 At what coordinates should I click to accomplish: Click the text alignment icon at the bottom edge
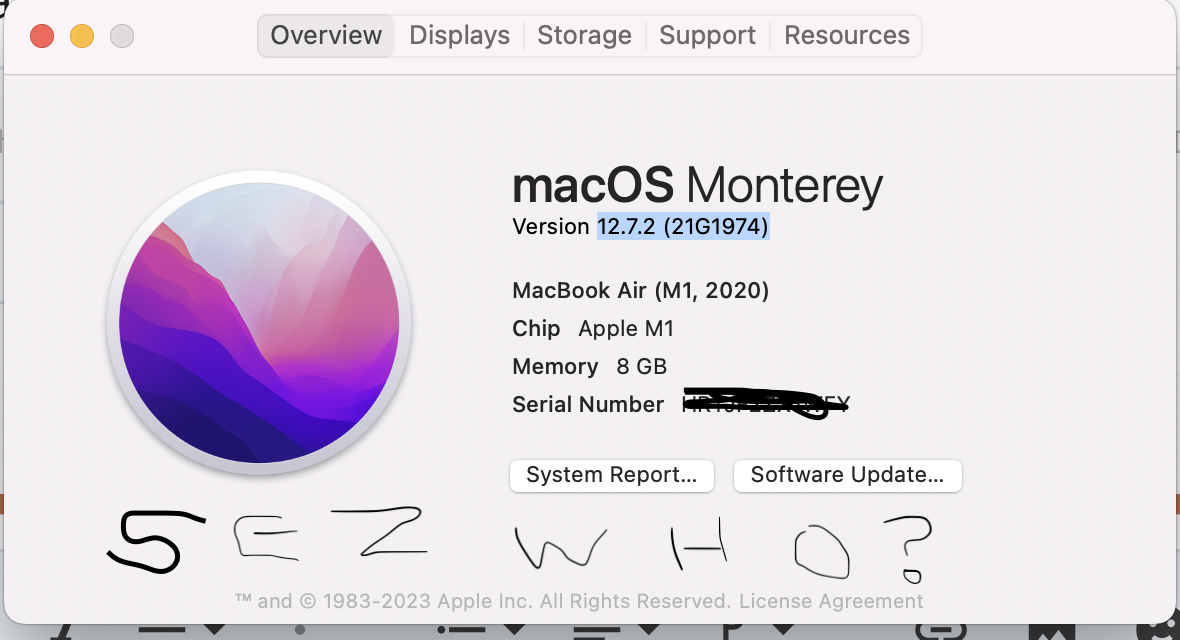[597, 631]
